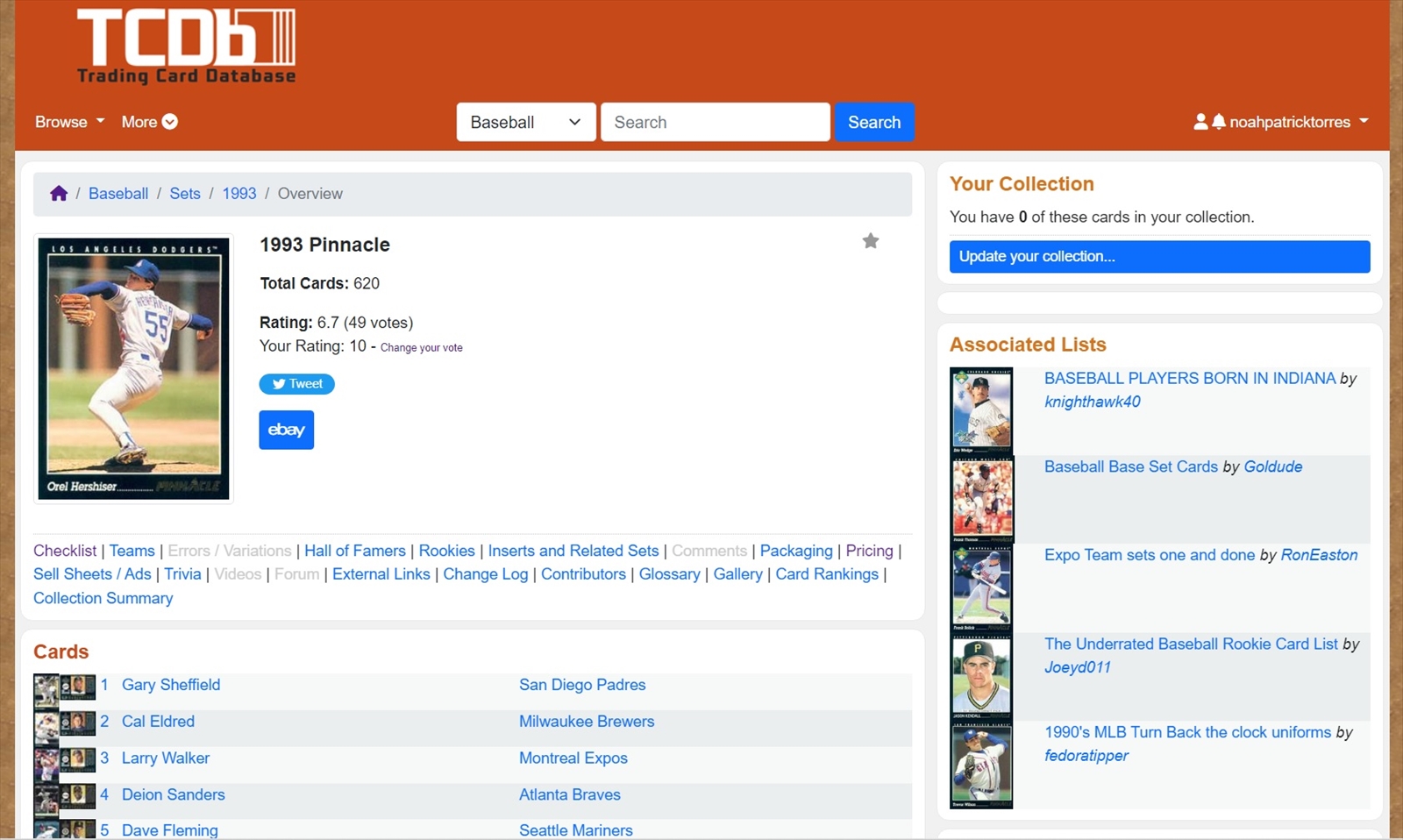
Task: Open Sell Sheets / Ads link
Action: tap(92, 574)
